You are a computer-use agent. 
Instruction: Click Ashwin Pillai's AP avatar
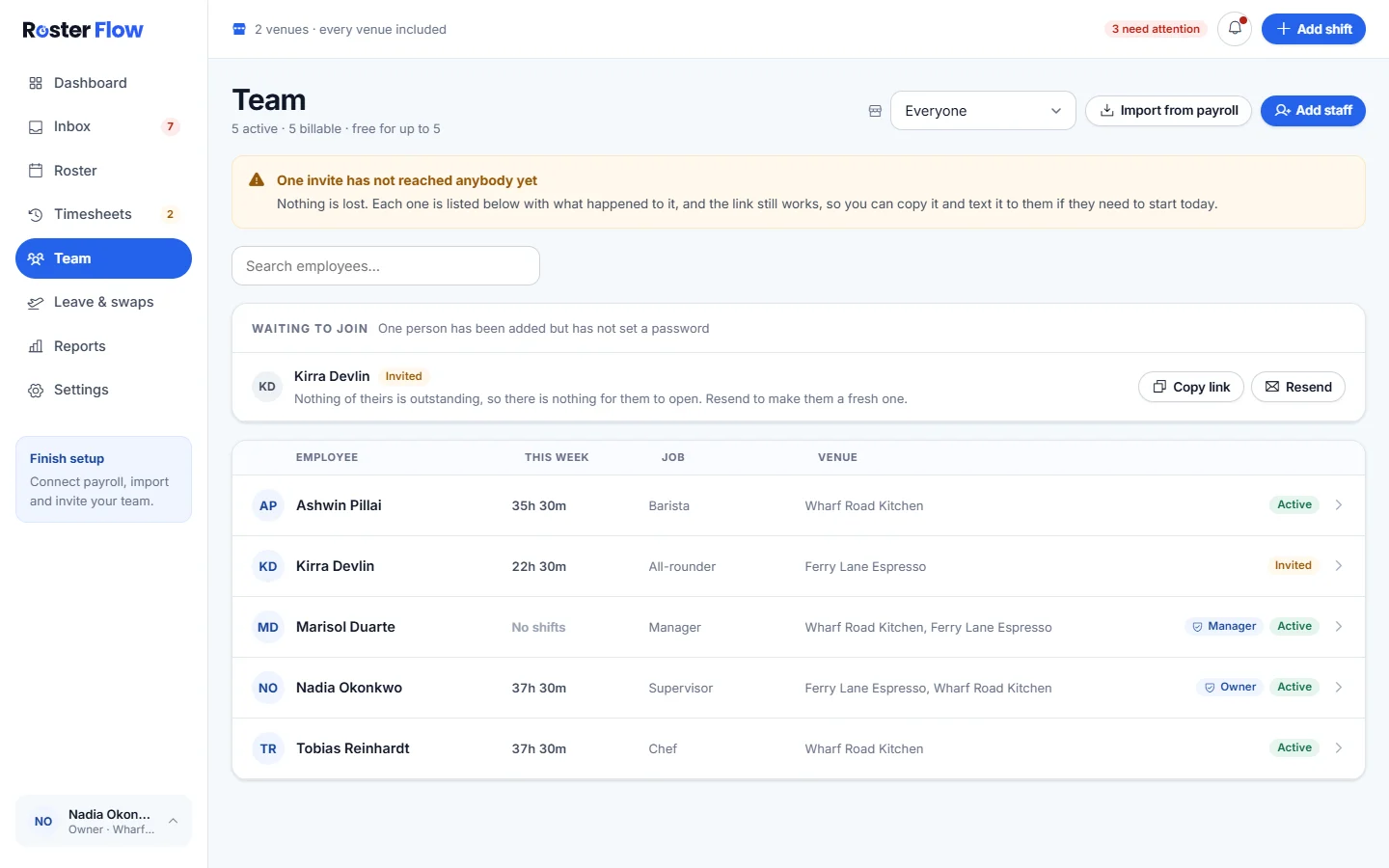[268, 505]
